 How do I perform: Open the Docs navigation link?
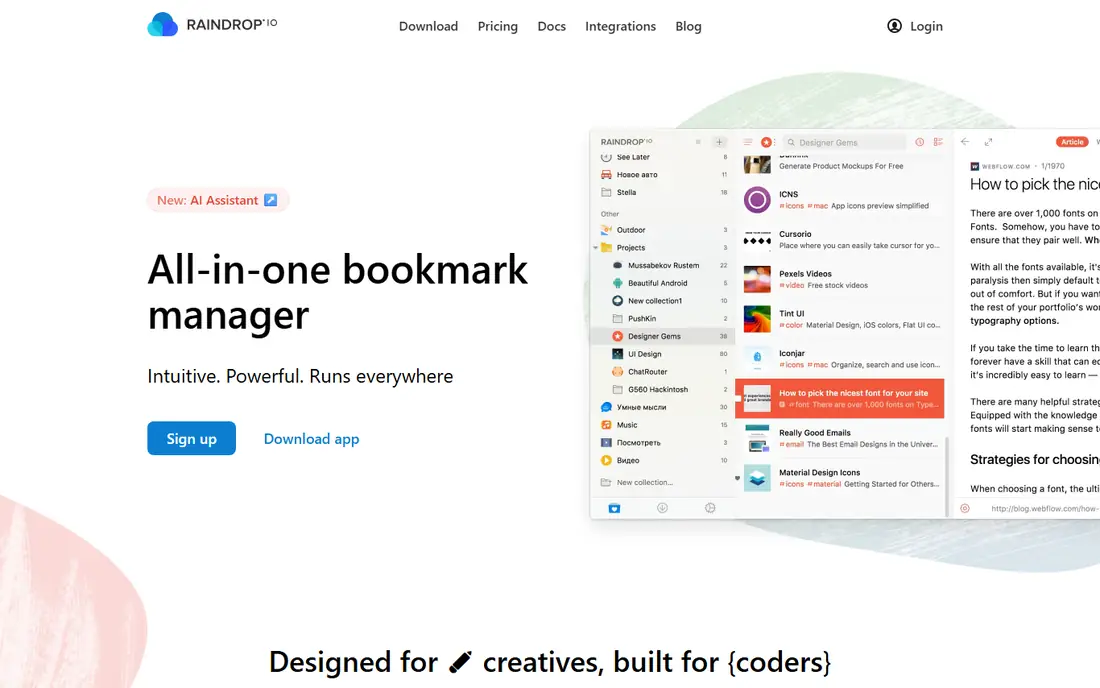(551, 26)
